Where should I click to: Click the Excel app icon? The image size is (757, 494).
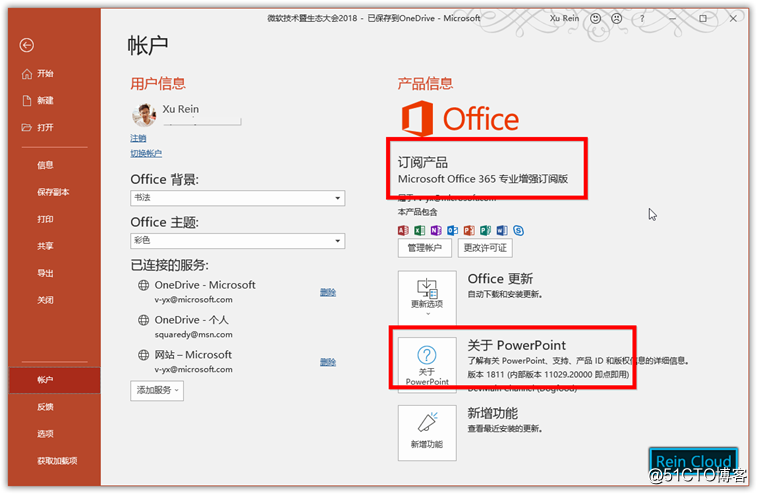420,230
